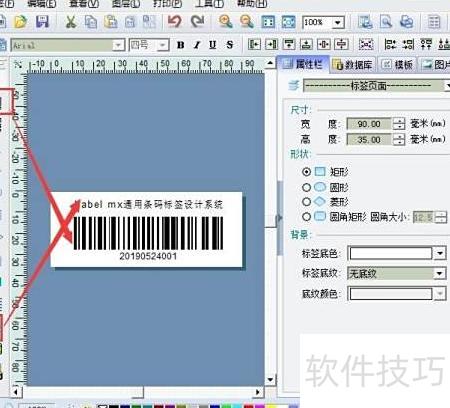Click the canvas vertical scrollbar down arrow

[270, 380]
